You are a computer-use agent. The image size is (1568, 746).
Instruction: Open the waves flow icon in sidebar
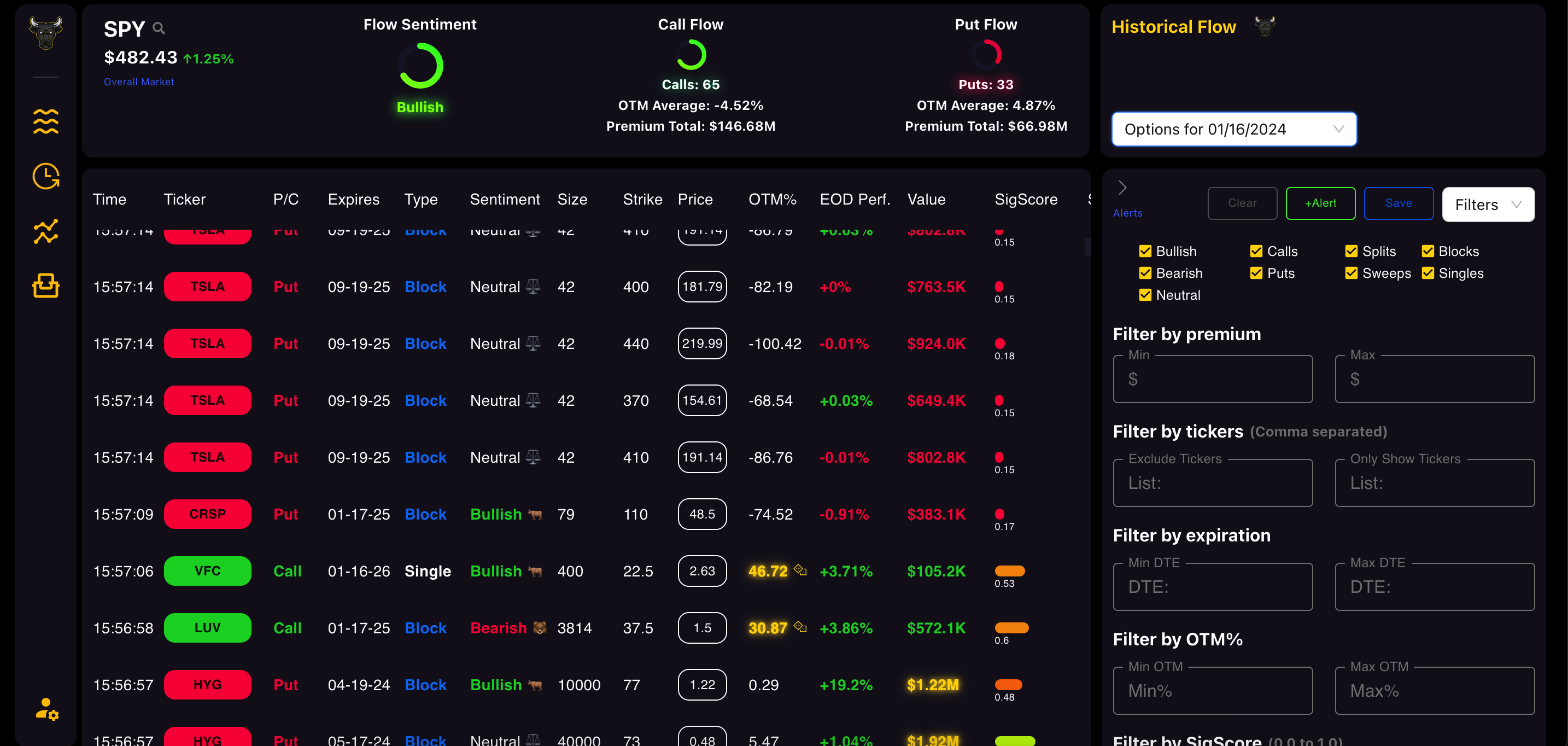46,121
